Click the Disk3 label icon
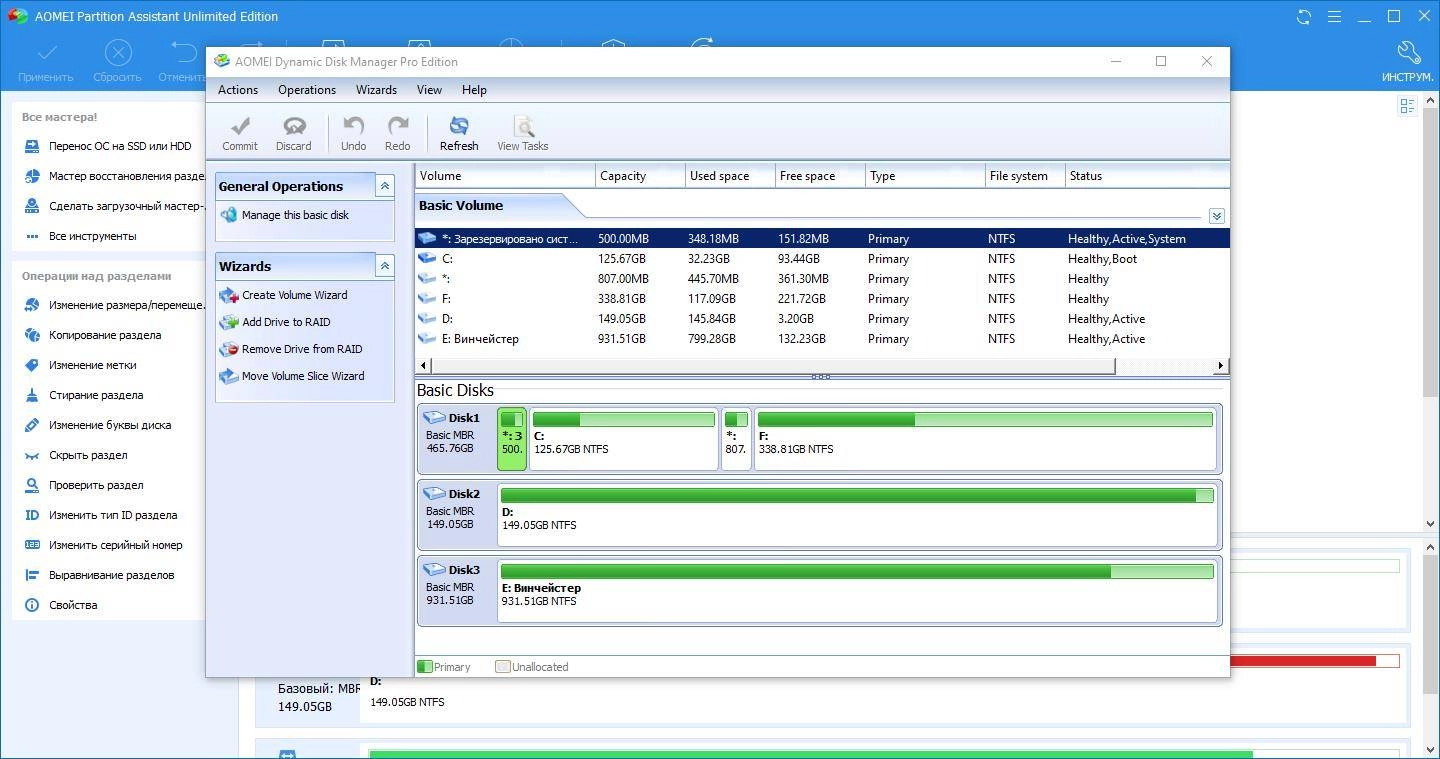This screenshot has height=759, width=1440. coord(434,570)
